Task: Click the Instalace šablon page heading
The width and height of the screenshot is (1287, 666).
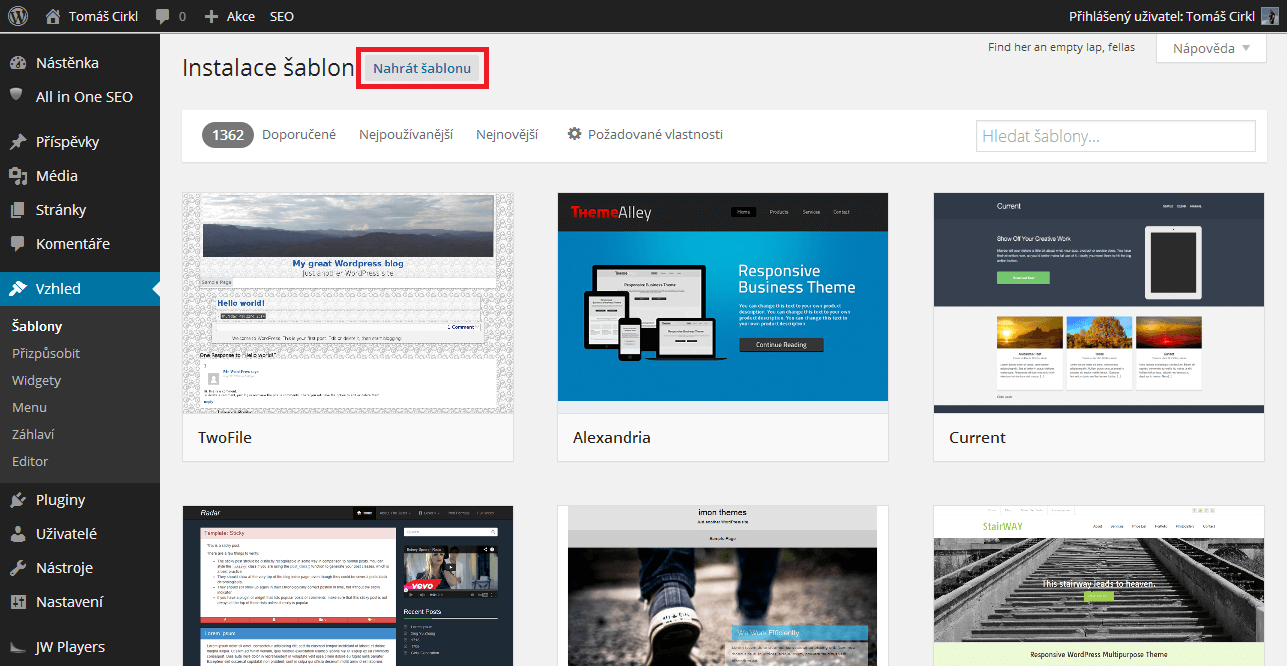Action: click(268, 68)
